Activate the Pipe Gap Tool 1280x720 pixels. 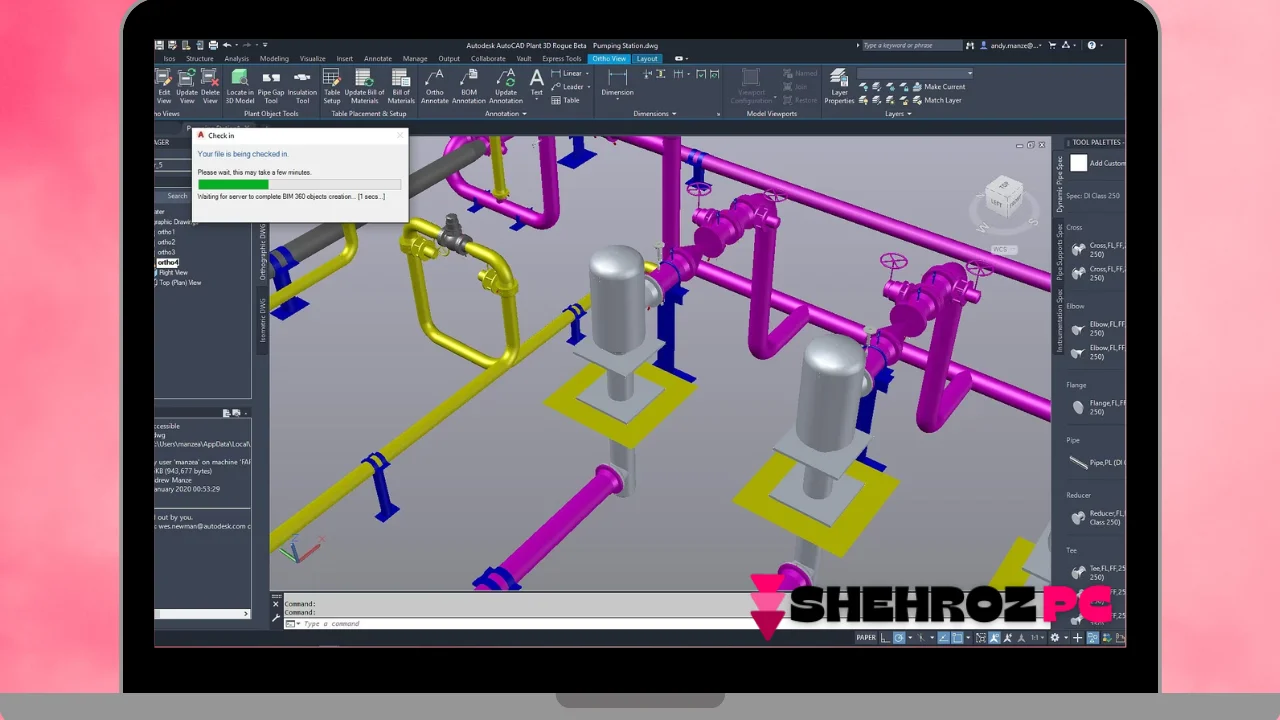click(271, 85)
